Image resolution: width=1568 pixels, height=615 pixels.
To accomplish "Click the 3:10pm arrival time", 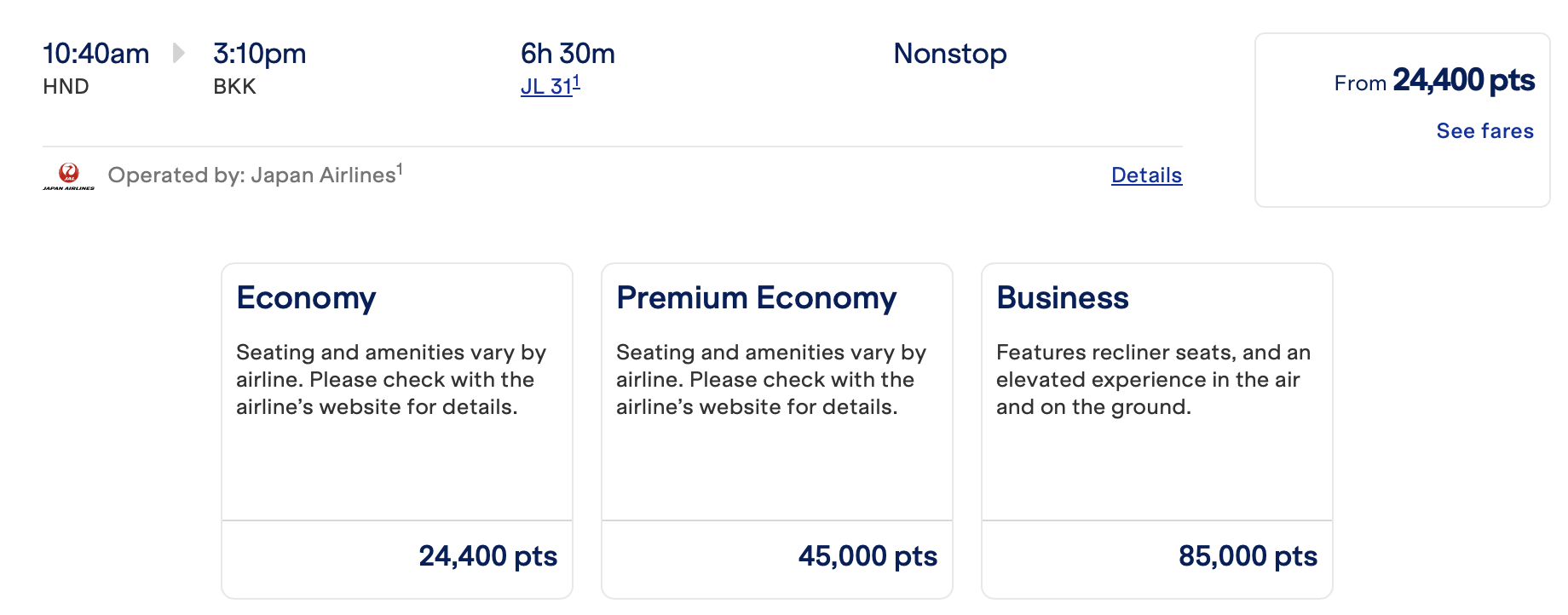I will pos(259,54).
